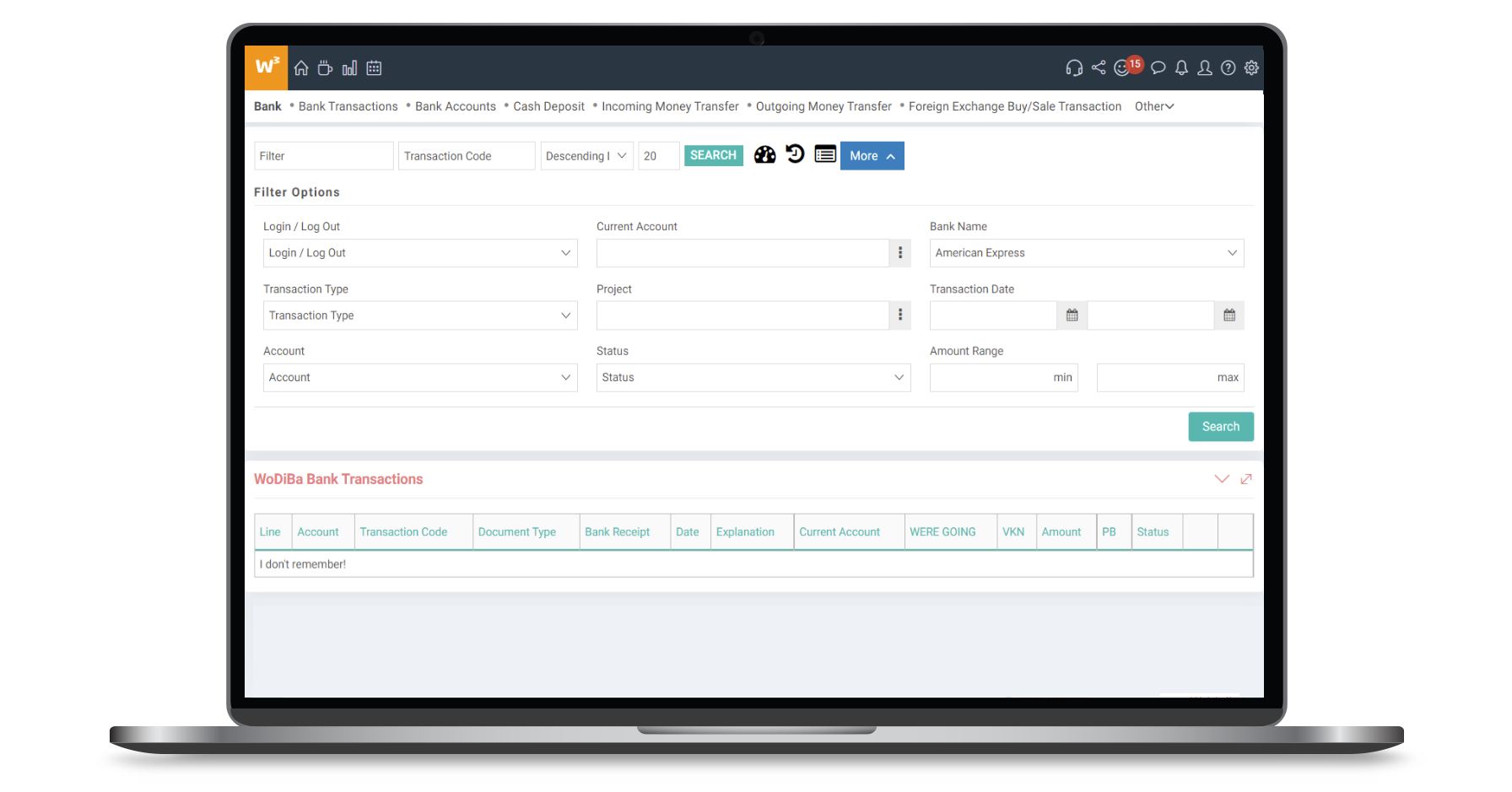Open the user profile icon
1512x792 pixels.
1205,68
